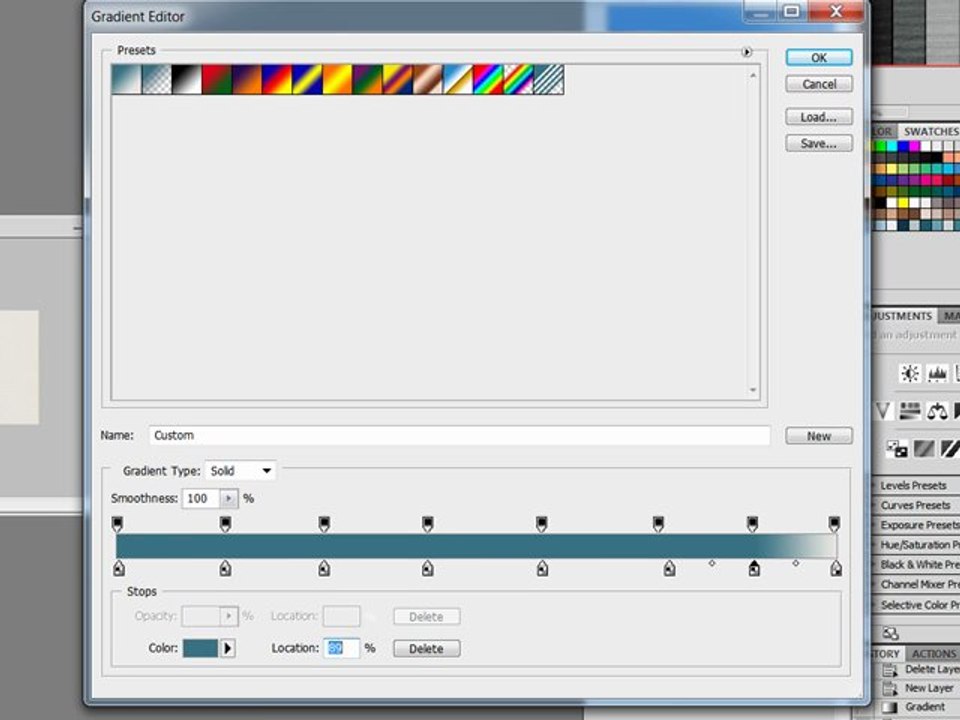This screenshot has width=960, height=720.
Task: Click New to create gradient preset
Action: click(x=819, y=436)
